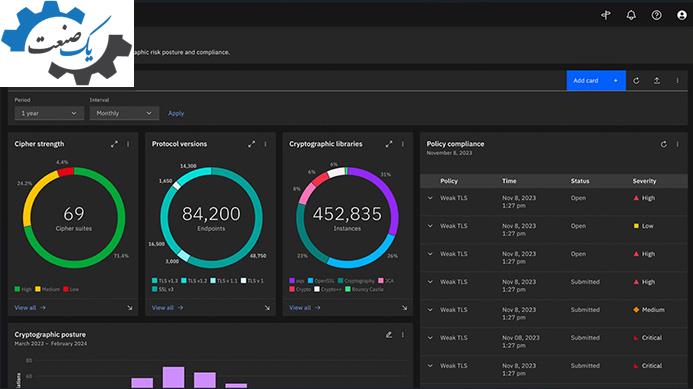
Task: Sort by the Policy column header
Action: click(x=449, y=181)
